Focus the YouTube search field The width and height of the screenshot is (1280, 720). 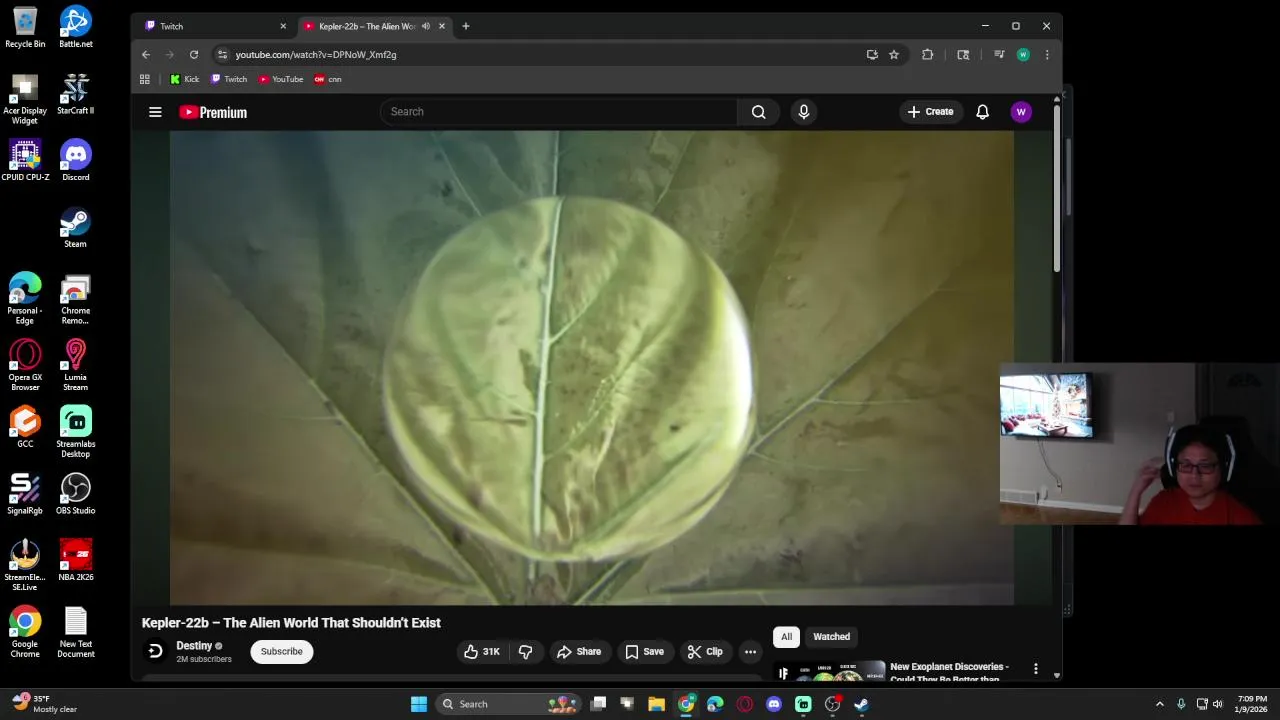(559, 112)
